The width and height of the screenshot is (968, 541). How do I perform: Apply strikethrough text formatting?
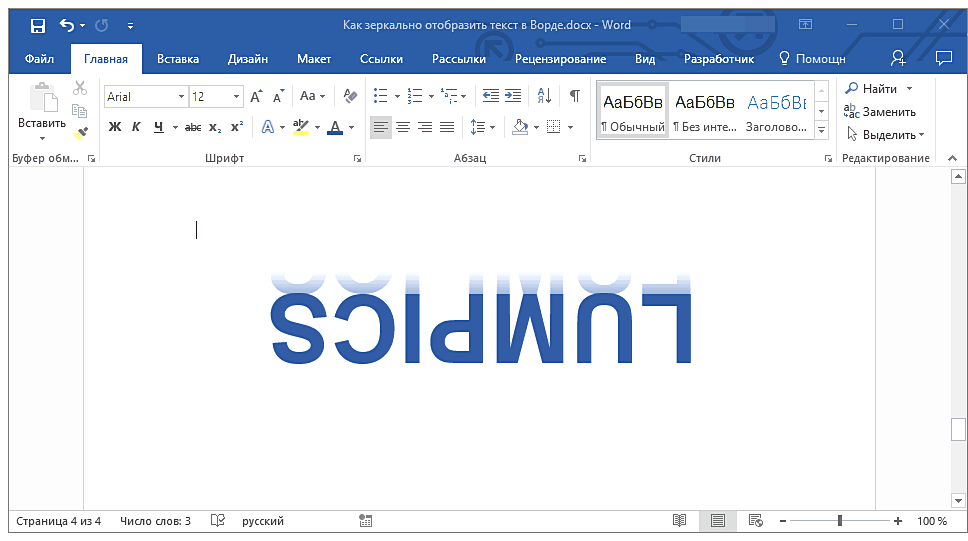click(x=193, y=127)
